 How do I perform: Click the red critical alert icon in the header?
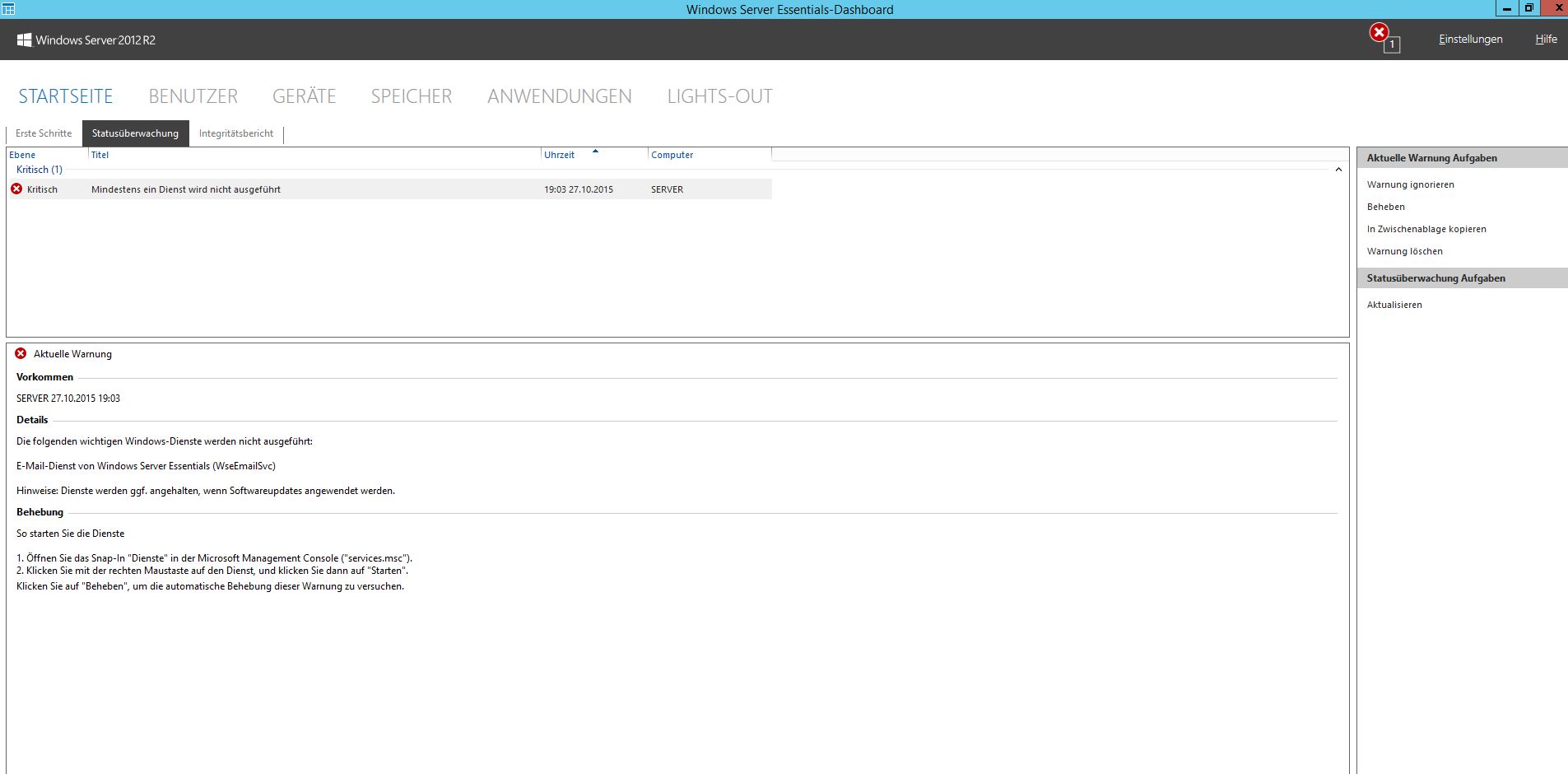[1379, 33]
